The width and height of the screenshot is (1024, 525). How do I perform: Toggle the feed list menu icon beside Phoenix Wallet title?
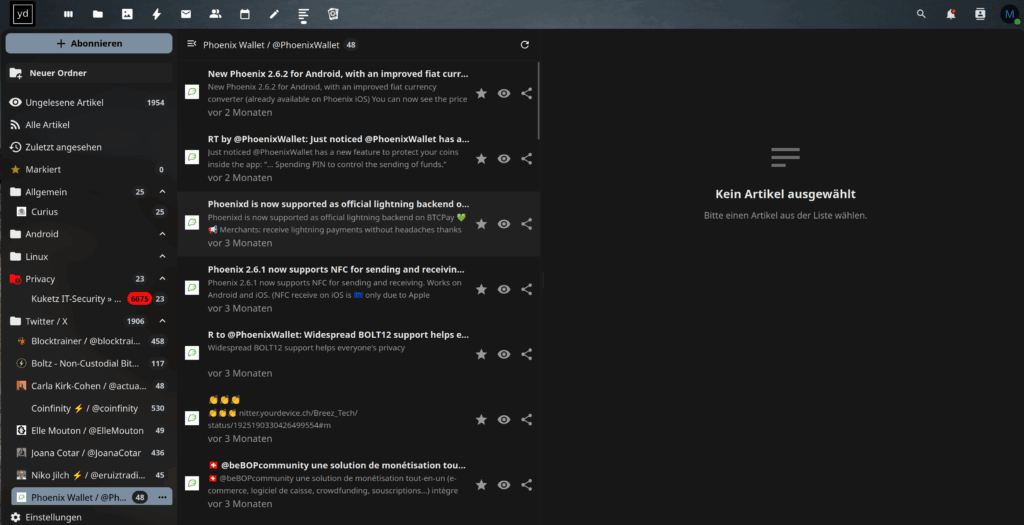tap(191, 44)
